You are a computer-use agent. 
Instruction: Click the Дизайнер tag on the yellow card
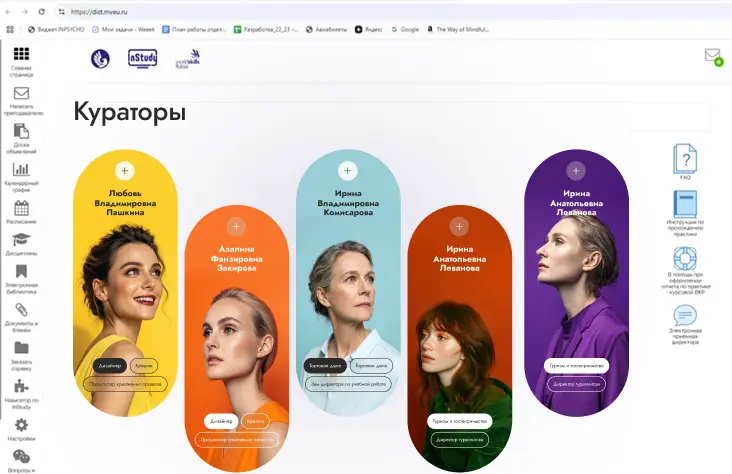click(x=110, y=366)
